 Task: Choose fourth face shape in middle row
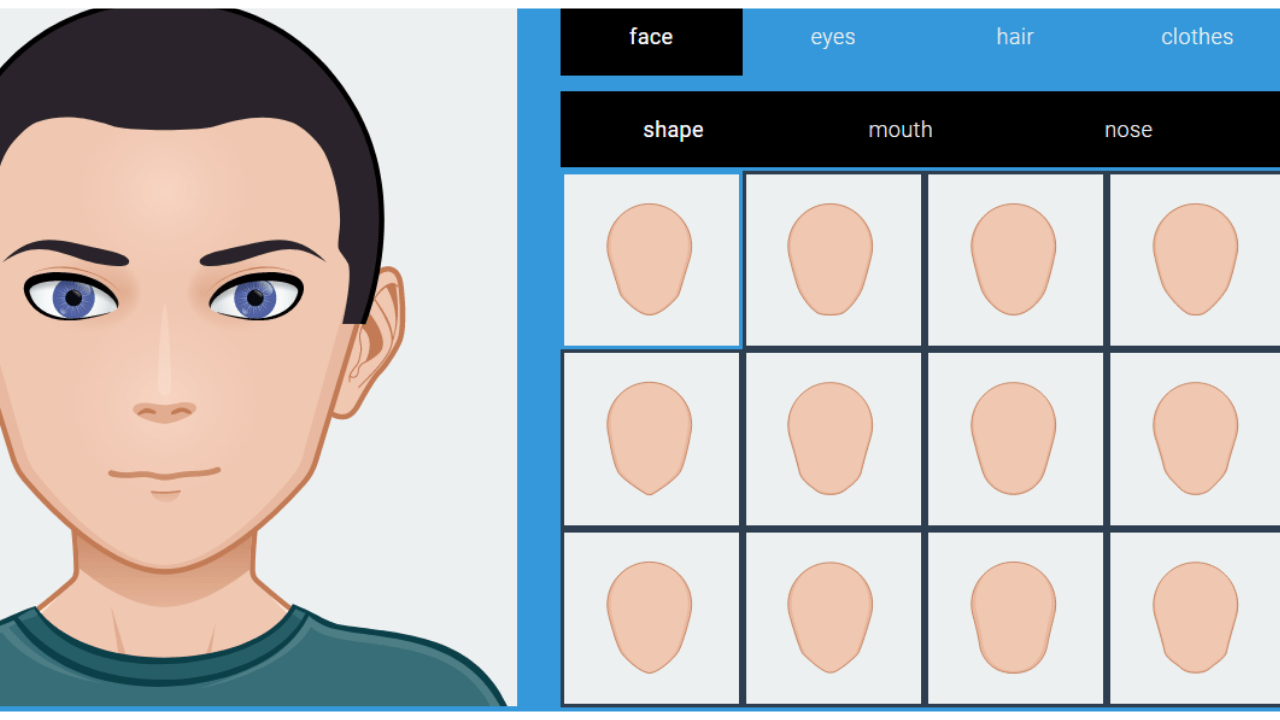(x=1196, y=439)
